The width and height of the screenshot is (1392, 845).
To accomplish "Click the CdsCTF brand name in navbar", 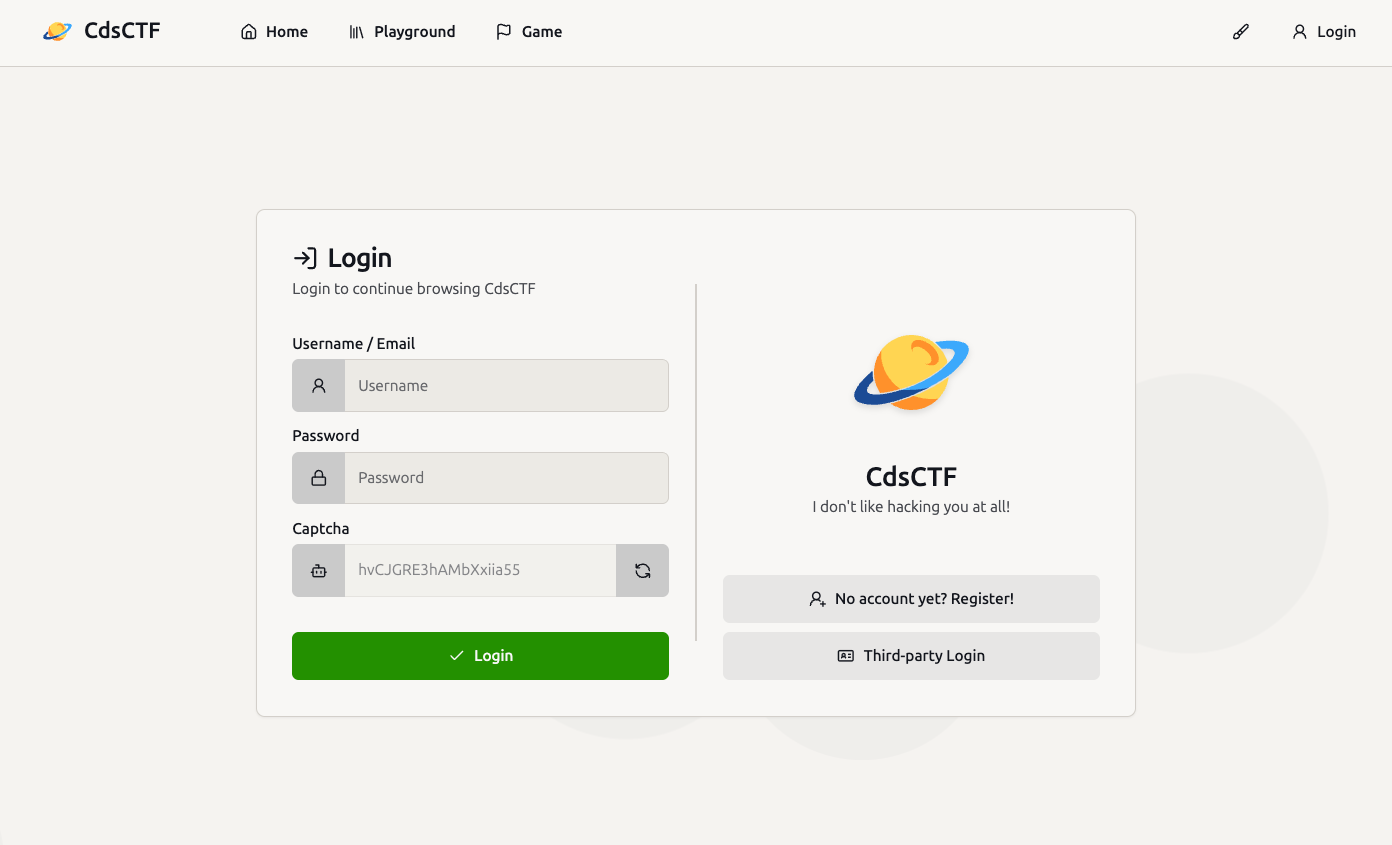I will 122,31.
